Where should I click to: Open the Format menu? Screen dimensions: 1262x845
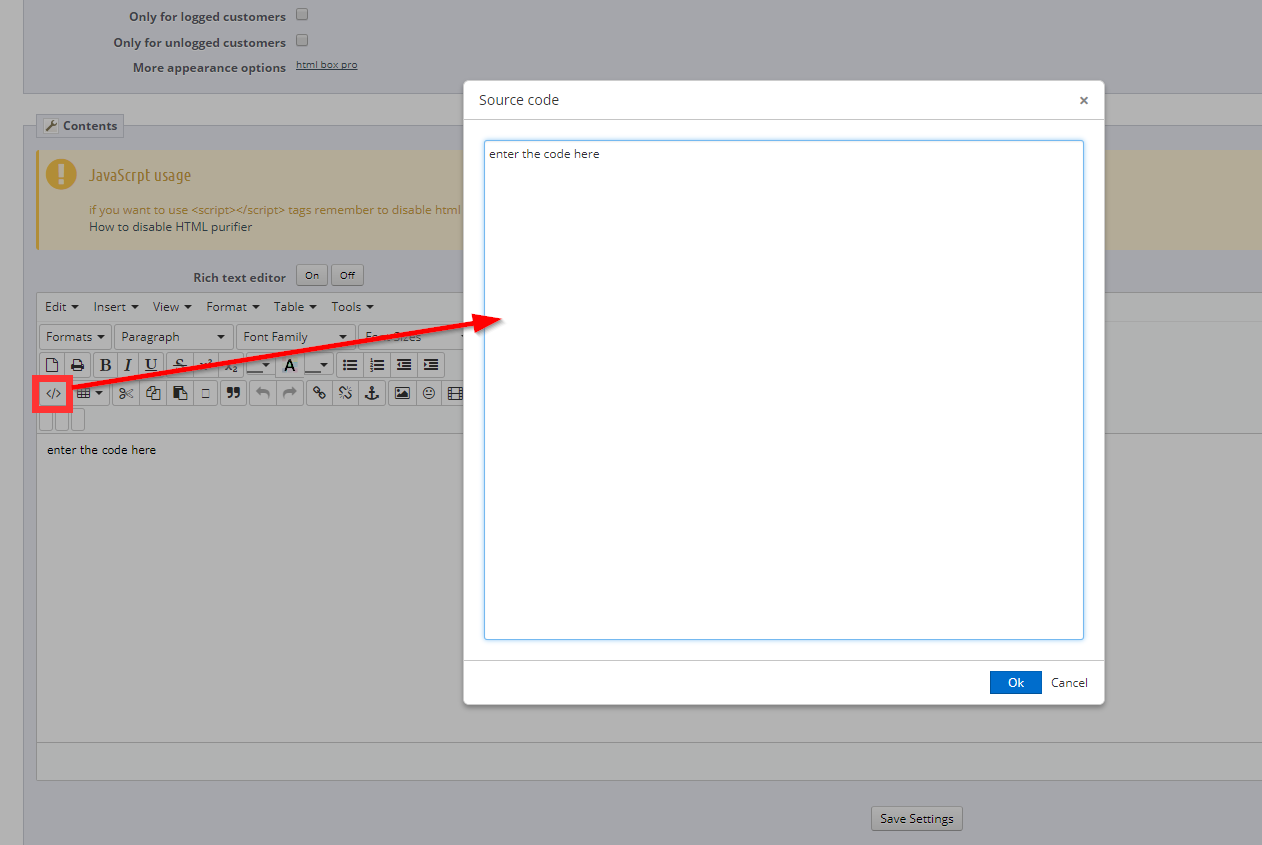coord(232,307)
